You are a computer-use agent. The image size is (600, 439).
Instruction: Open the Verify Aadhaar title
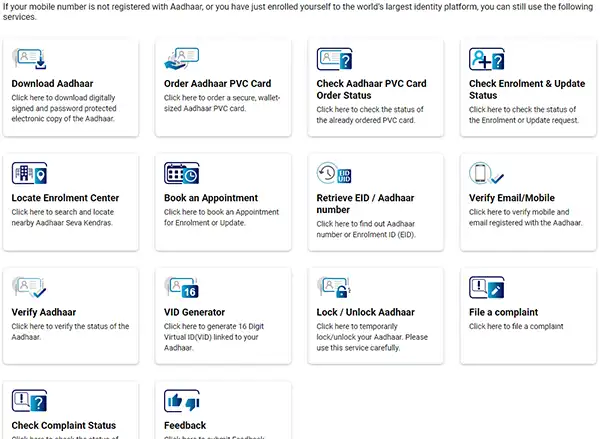tap(44, 312)
